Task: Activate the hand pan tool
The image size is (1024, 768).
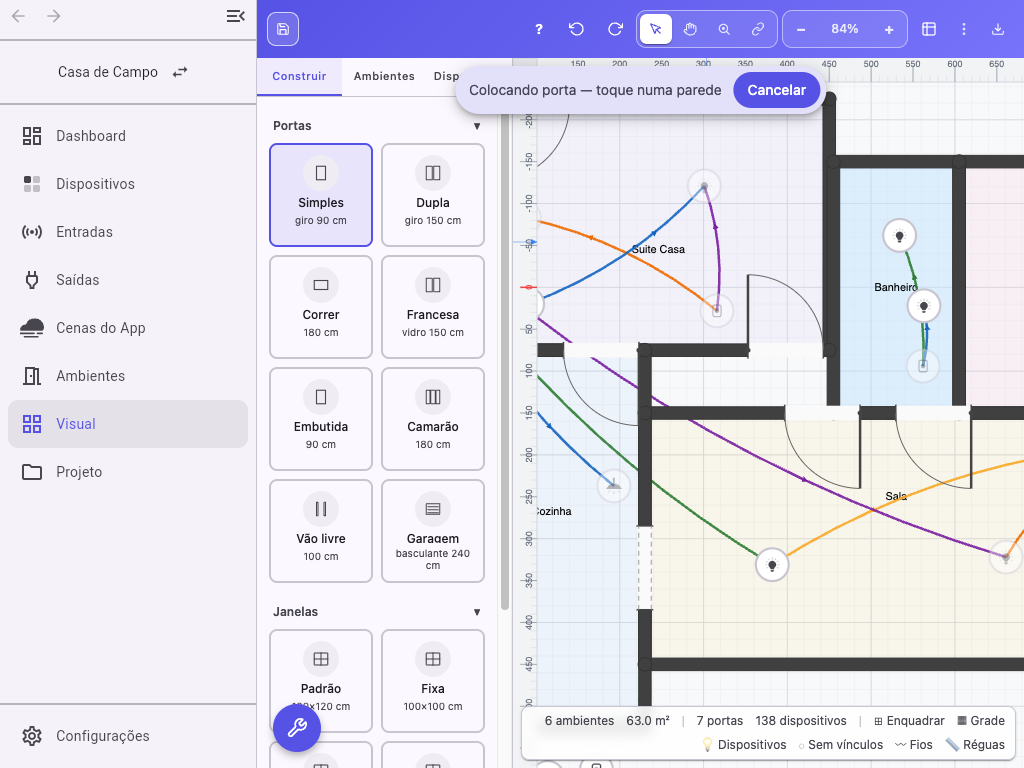Action: (690, 29)
